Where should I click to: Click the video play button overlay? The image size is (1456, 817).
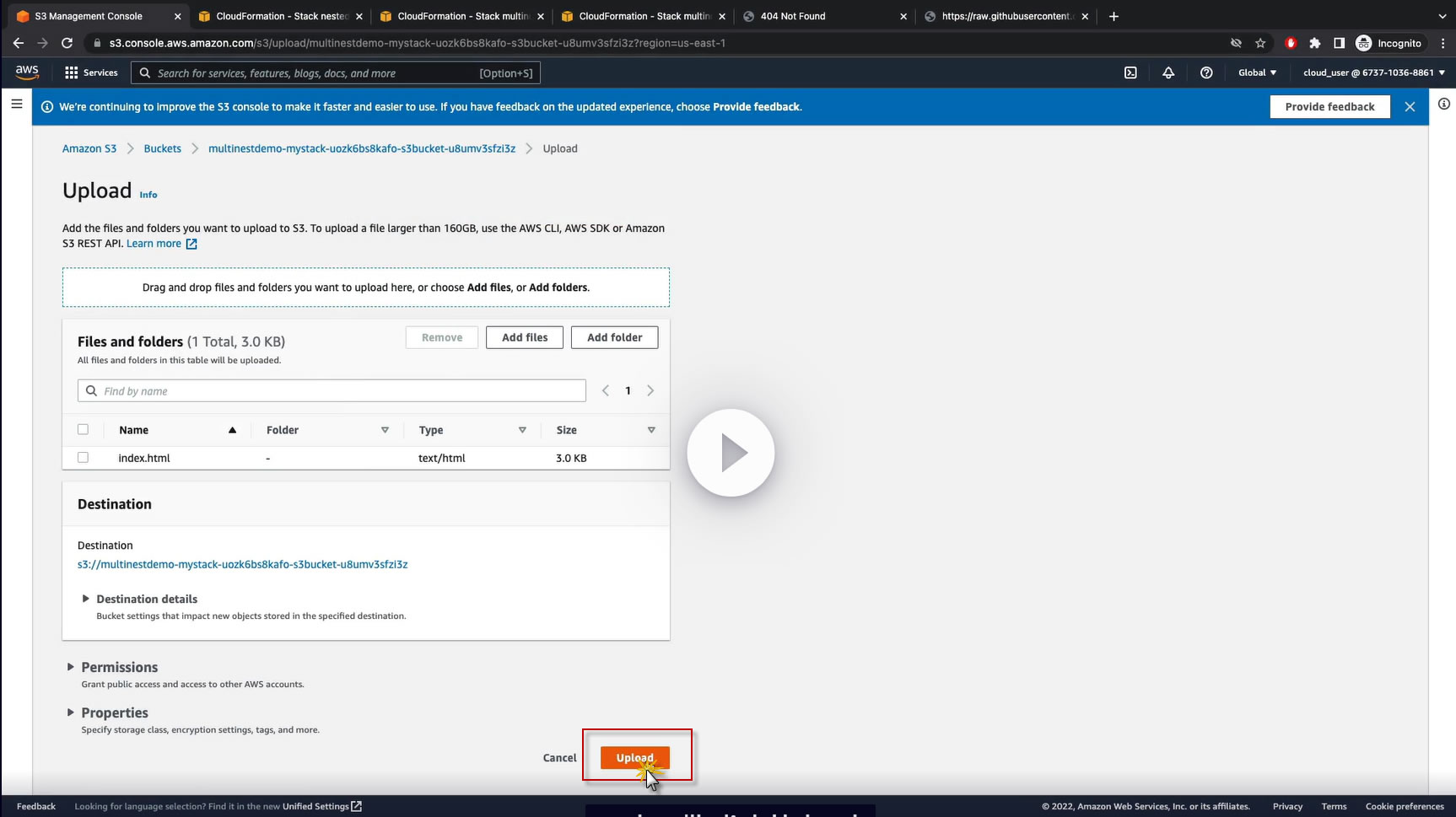tap(731, 453)
